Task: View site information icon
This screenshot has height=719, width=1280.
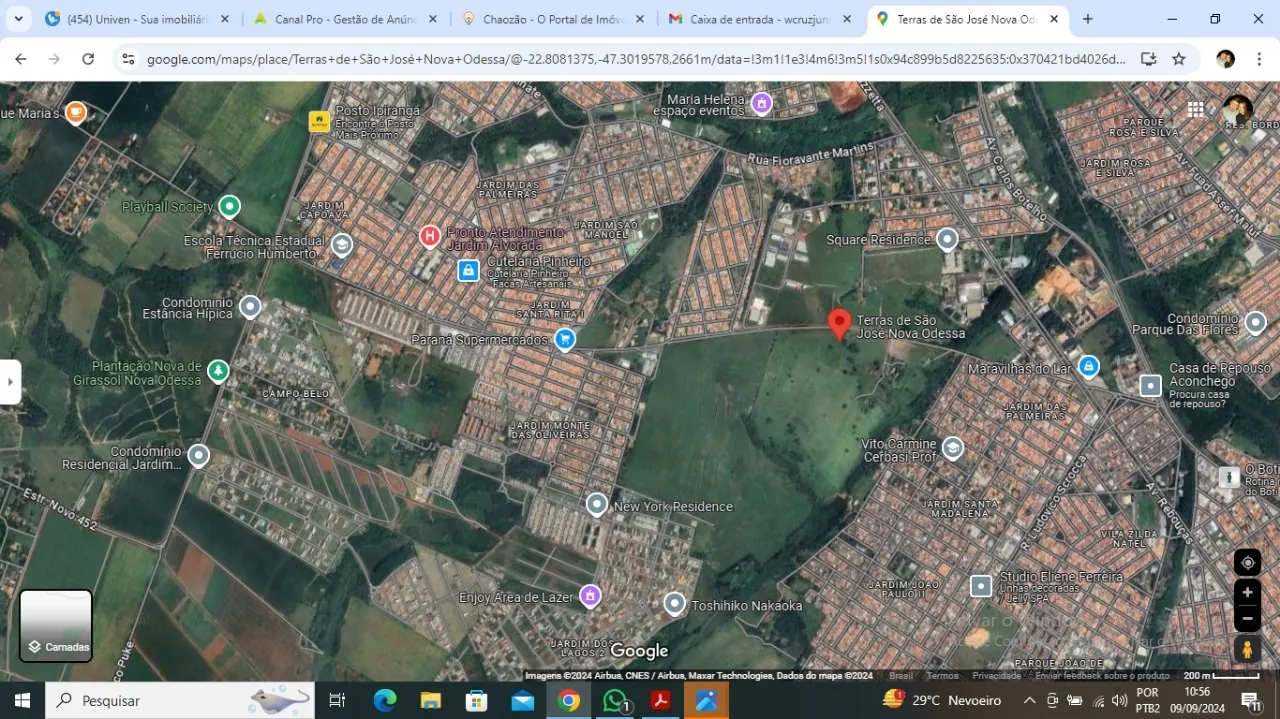Action: (127, 59)
